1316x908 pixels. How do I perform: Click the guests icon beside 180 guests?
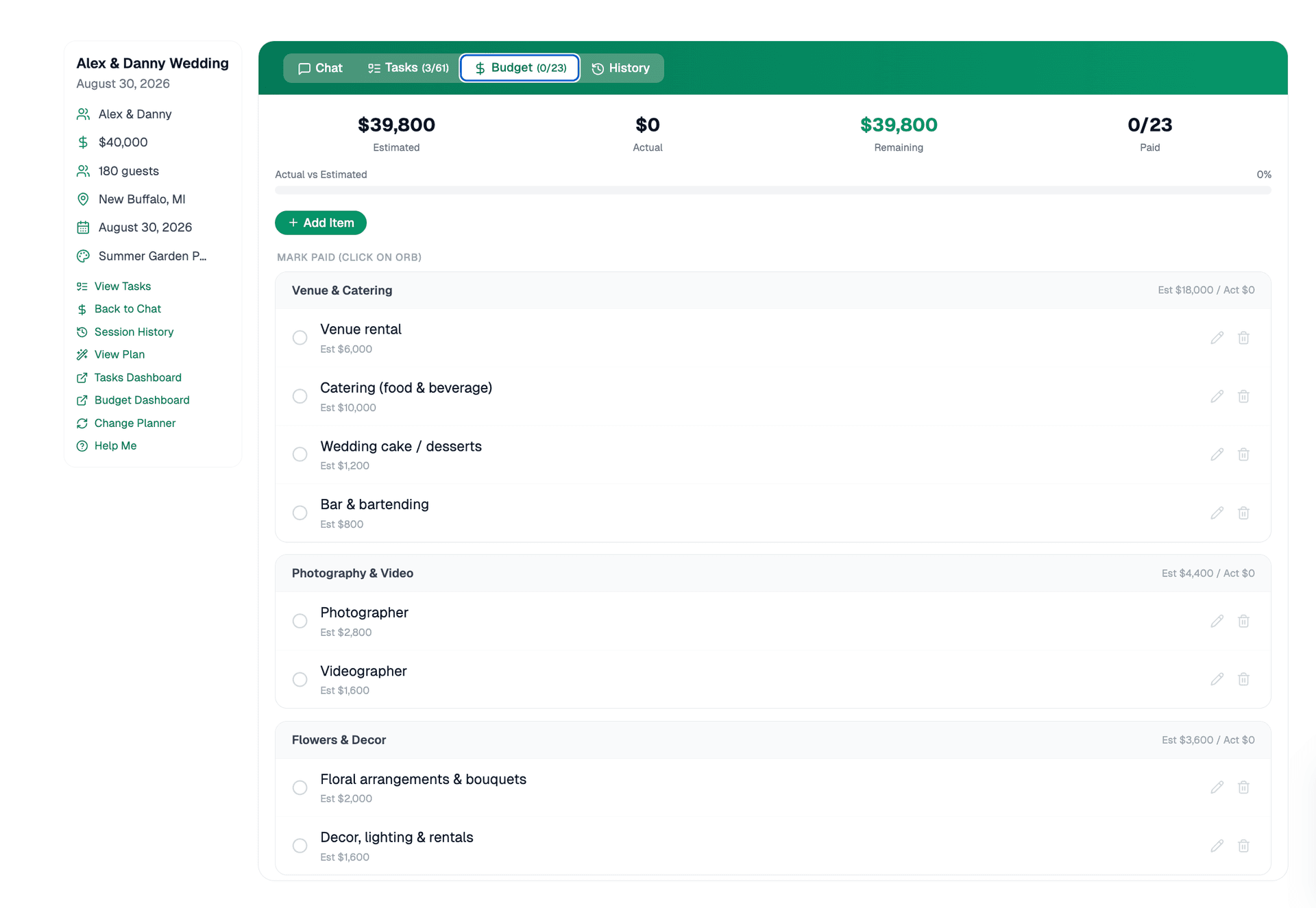[83, 171]
